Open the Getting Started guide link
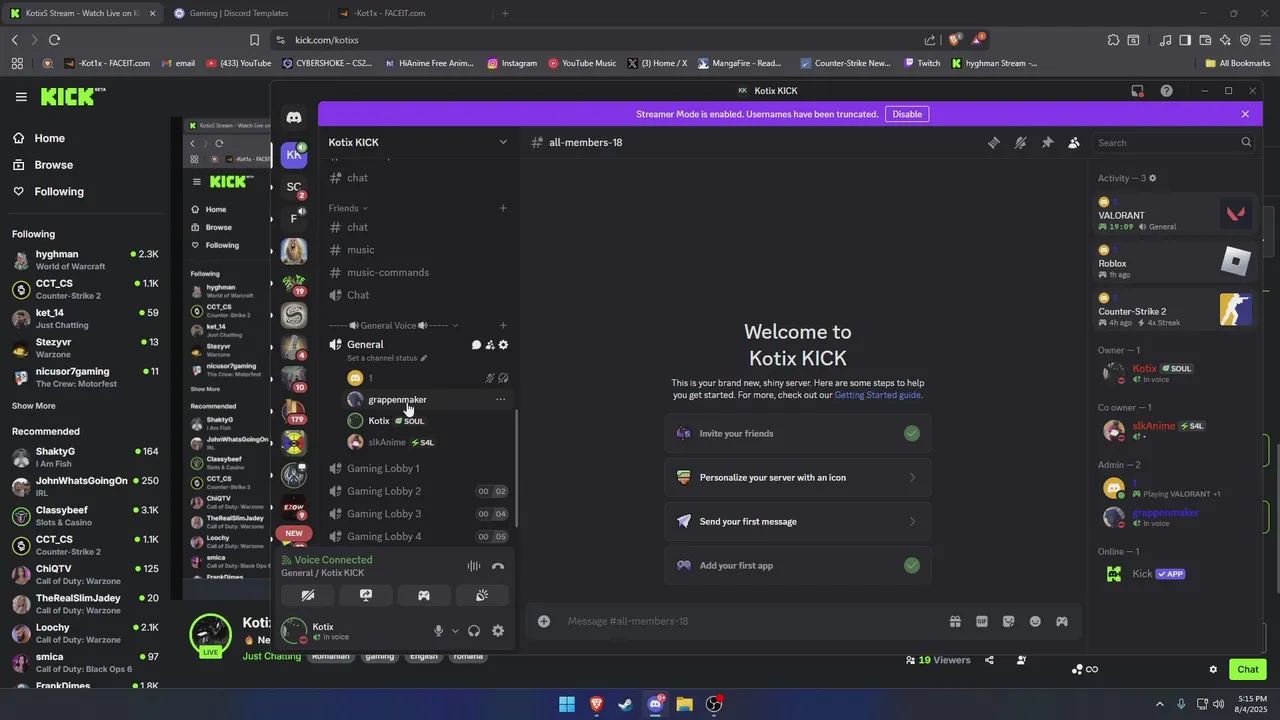The image size is (1280, 720). pos(877,395)
